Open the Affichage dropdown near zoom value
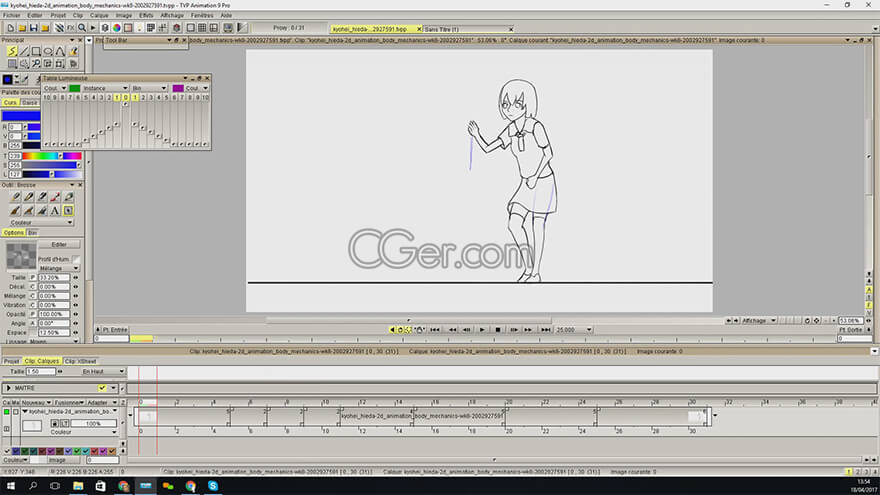 tap(759, 320)
